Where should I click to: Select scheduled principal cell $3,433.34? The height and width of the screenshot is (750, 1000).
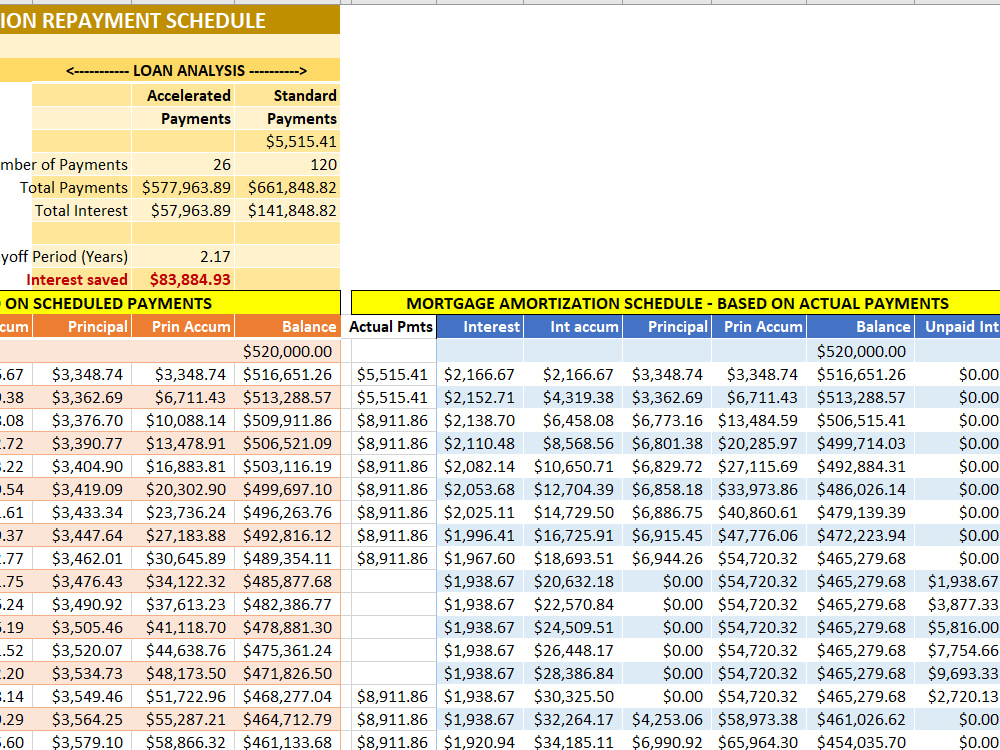tap(82, 512)
